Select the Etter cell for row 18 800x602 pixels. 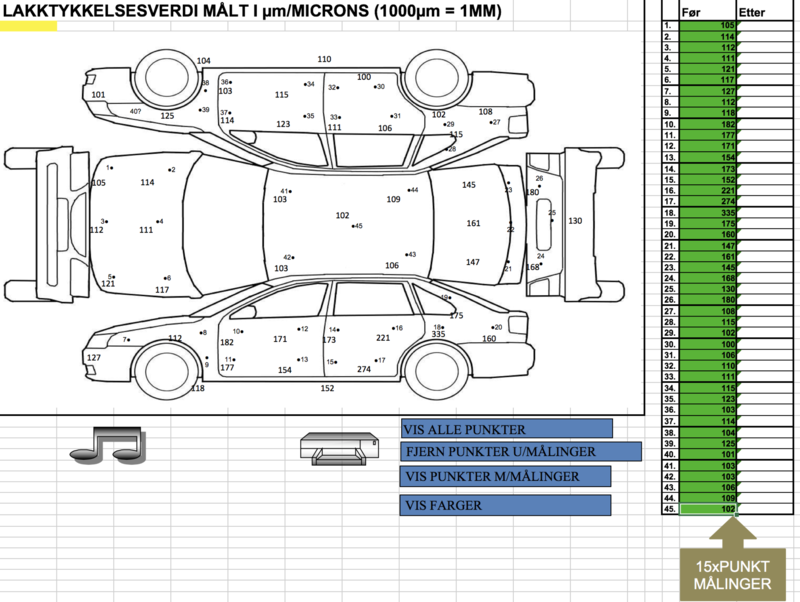(765, 213)
